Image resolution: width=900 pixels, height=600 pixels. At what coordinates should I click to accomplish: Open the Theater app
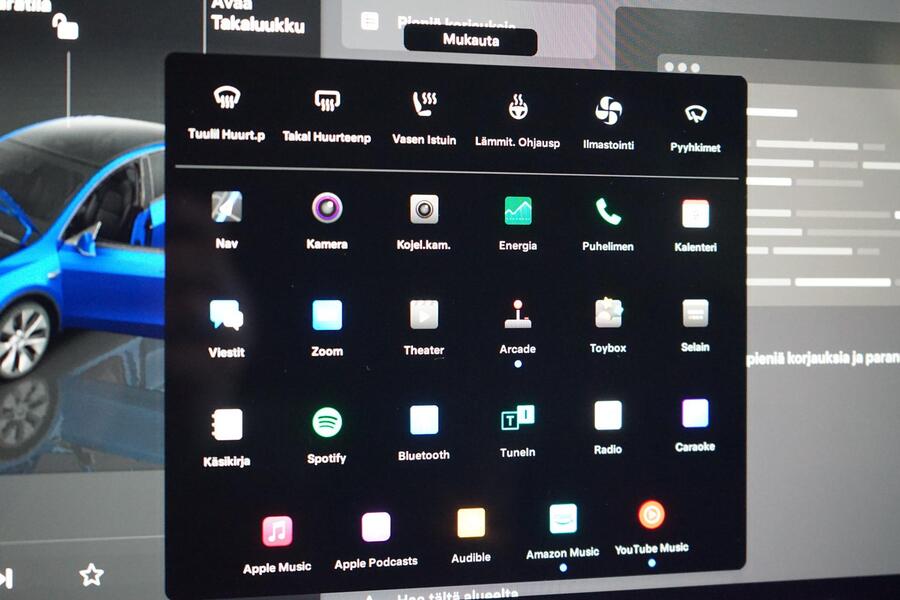[424, 314]
